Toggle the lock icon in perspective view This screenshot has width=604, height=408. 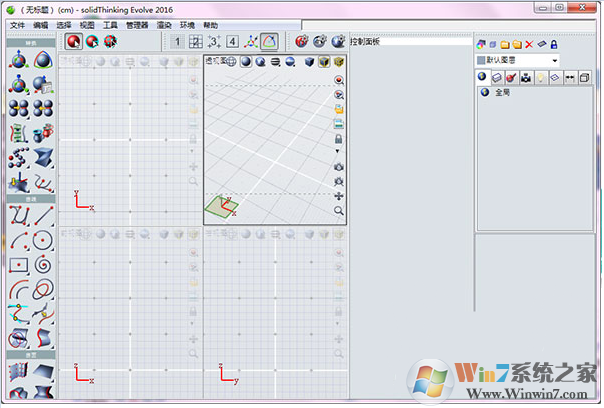(x=338, y=139)
